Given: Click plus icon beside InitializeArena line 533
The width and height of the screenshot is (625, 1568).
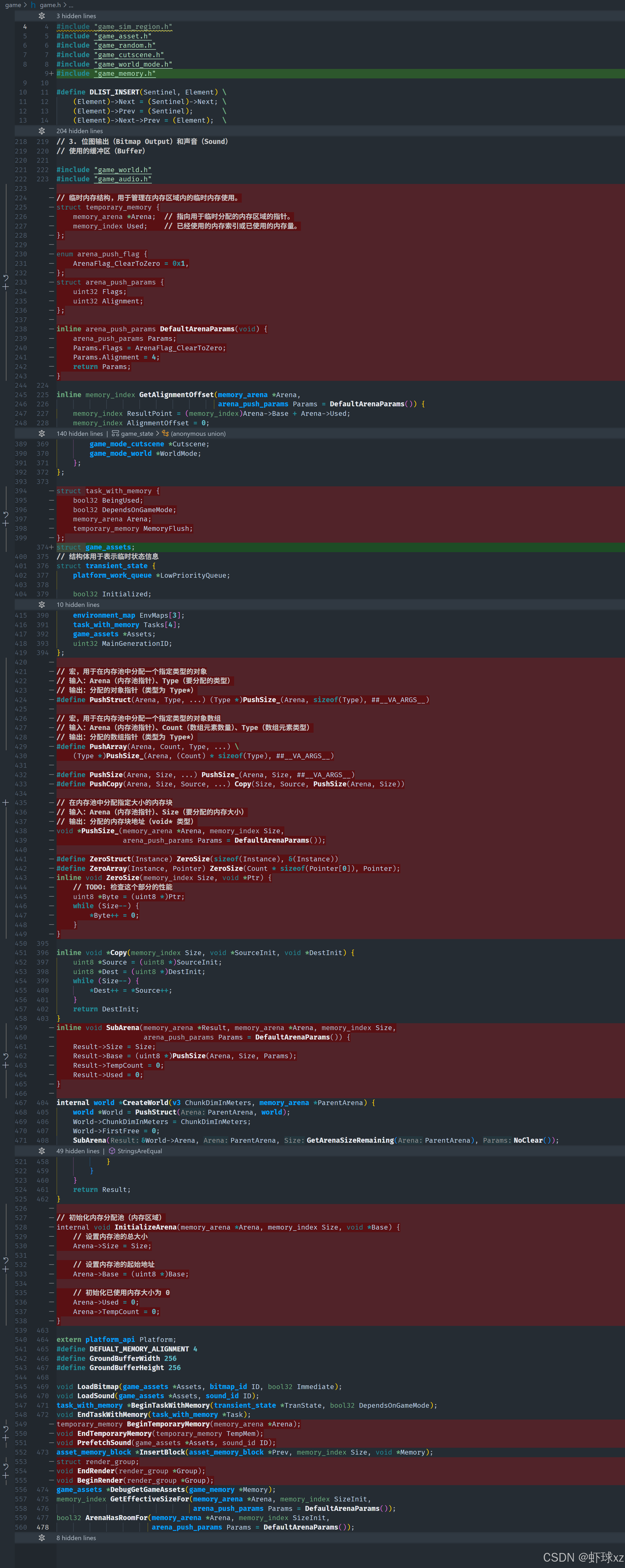Looking at the screenshot, I should click(x=6, y=1269).
